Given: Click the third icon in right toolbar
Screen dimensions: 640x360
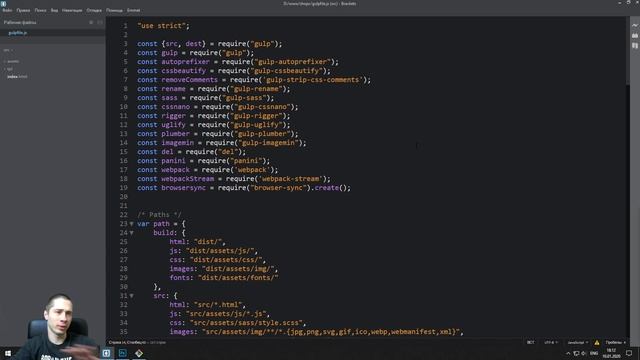Looking at the screenshot, I should (635, 46).
